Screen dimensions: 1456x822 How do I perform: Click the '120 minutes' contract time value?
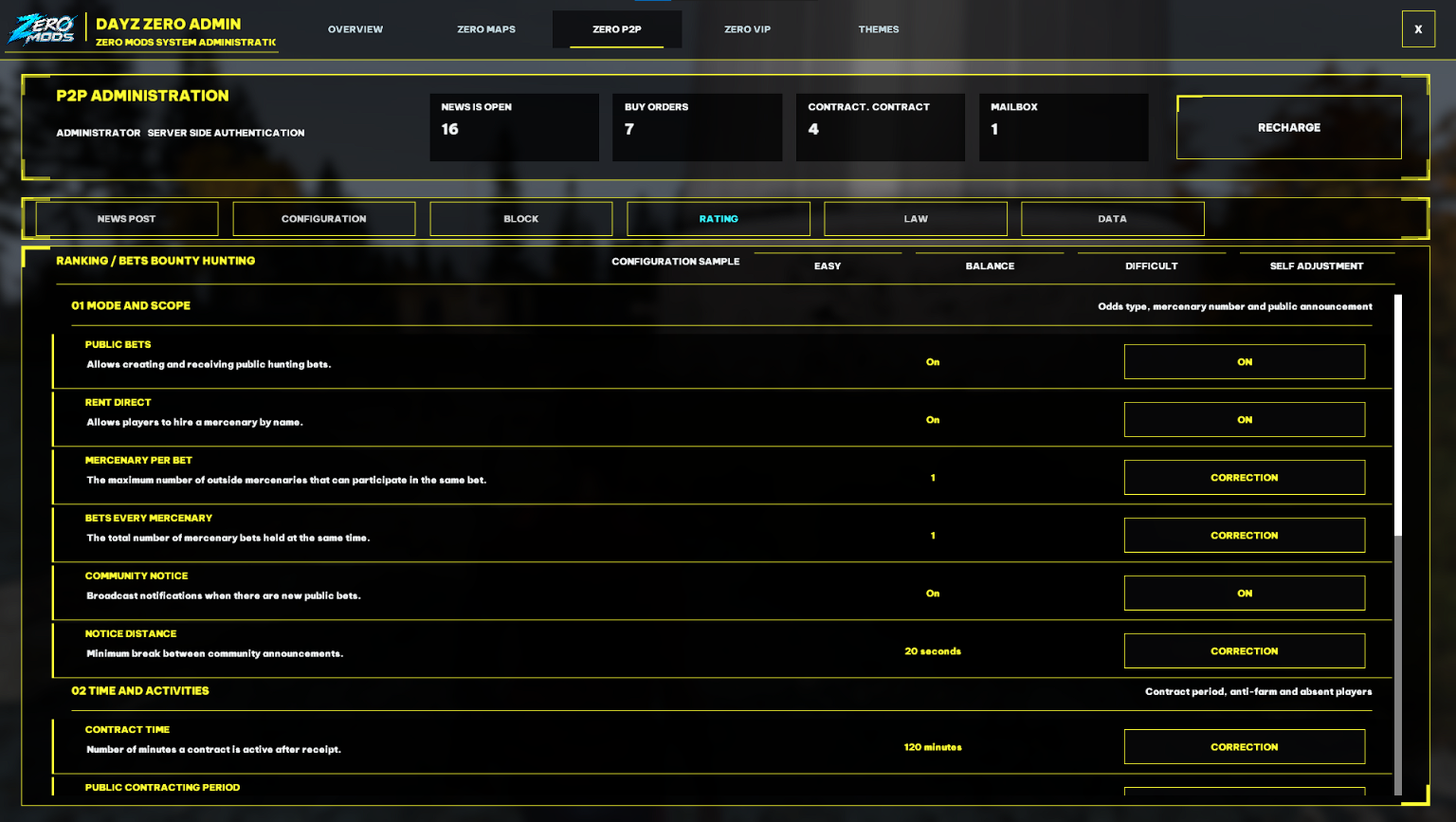point(933,747)
